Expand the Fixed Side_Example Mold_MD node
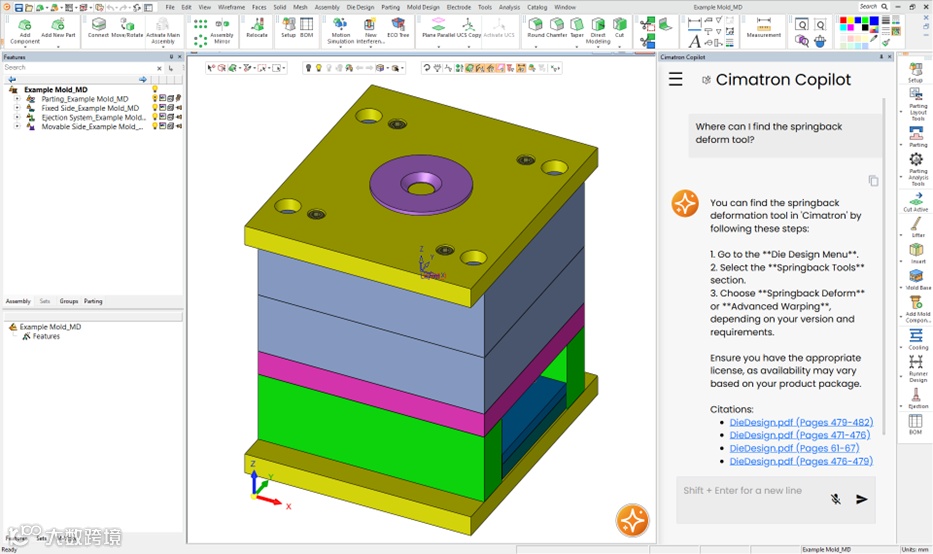The image size is (933, 554). click(x=17, y=108)
